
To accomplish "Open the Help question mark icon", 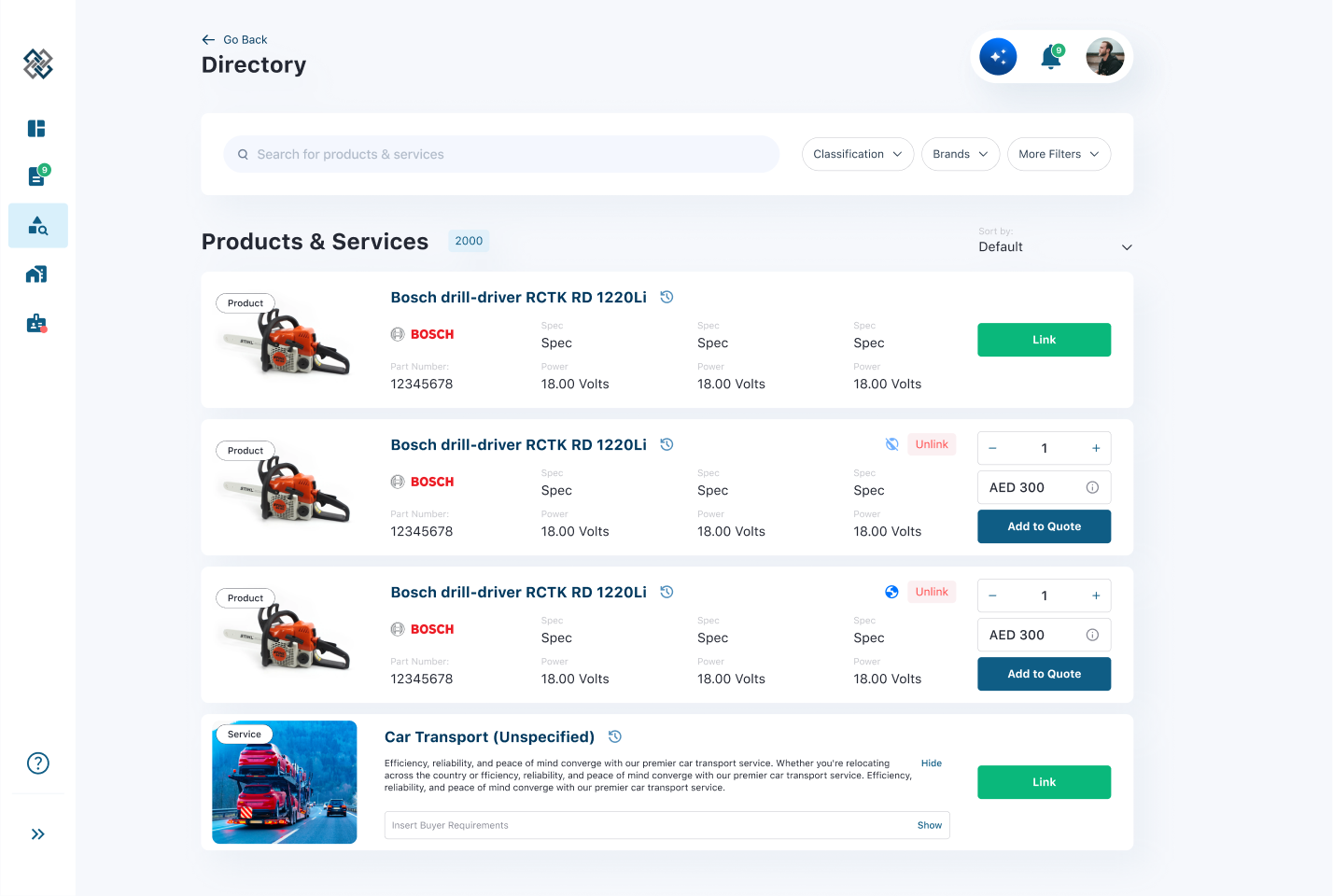I will (37, 763).
